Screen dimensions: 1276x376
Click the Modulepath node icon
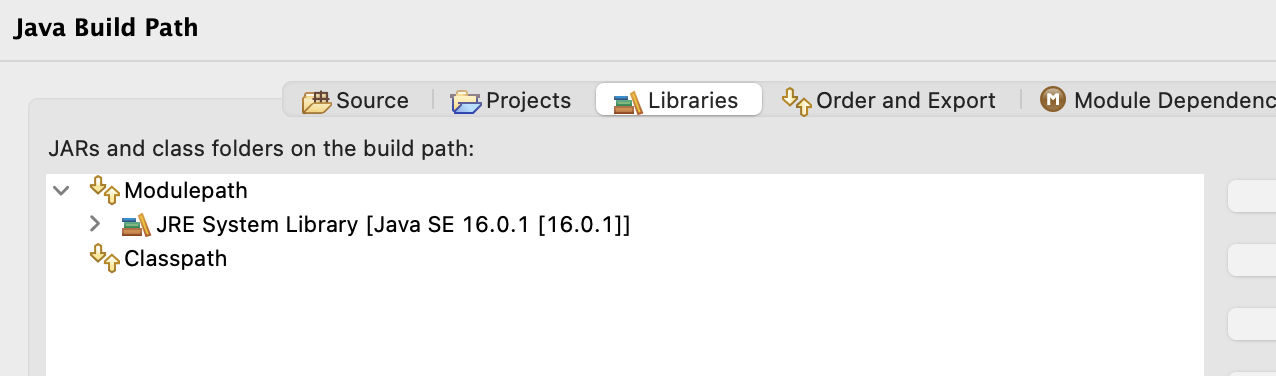coord(105,189)
